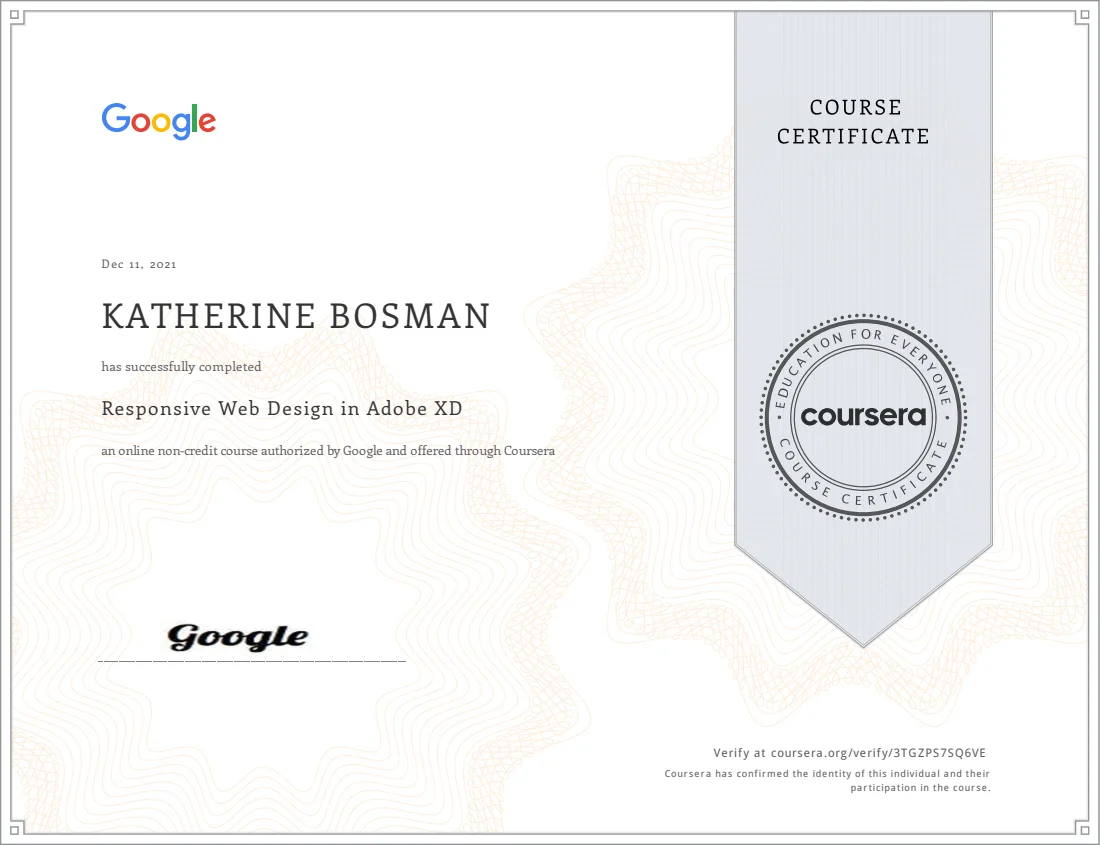This screenshot has height=845, width=1100.
Task: Click the Google logo at top left
Action: click(x=157, y=120)
